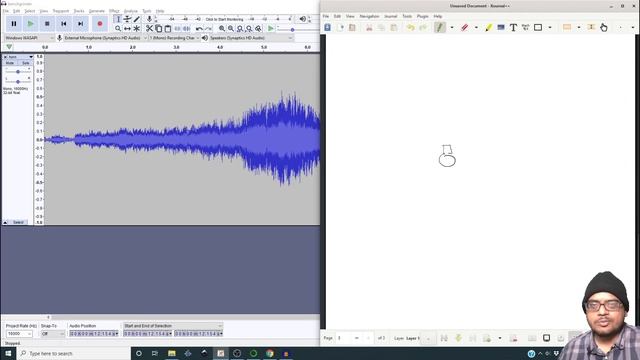Click the taskbar search box
Viewport: 640px width, 360px height.
73,353
